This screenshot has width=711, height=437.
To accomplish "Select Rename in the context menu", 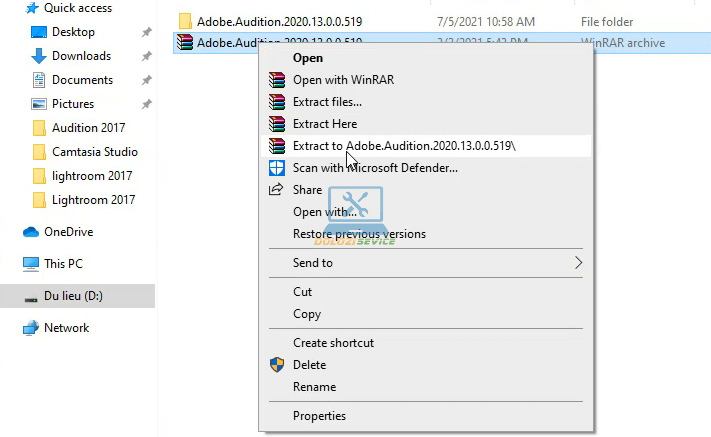I will (x=314, y=387).
